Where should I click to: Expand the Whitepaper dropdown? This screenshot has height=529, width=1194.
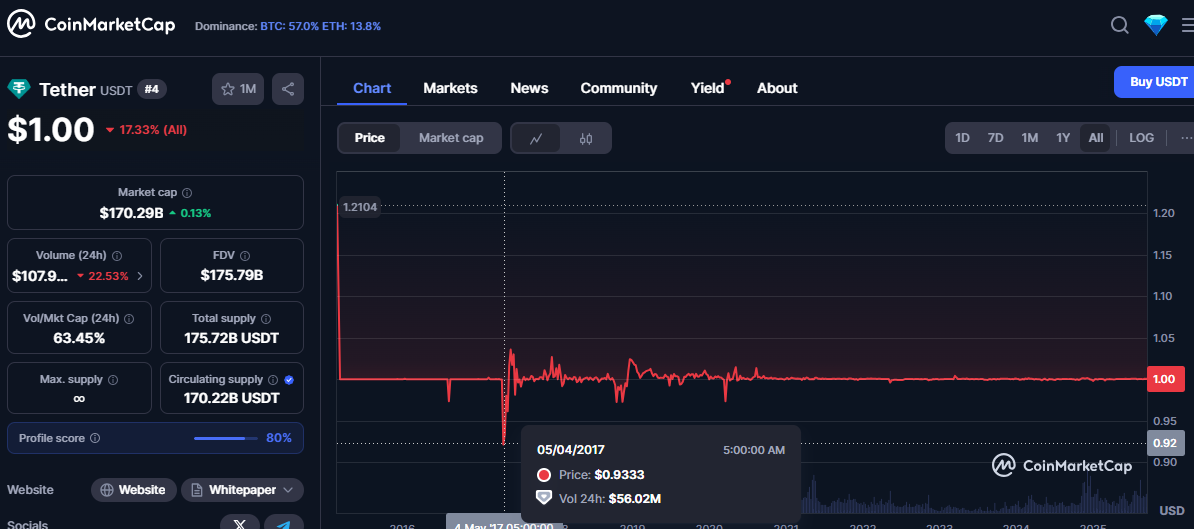pos(242,489)
